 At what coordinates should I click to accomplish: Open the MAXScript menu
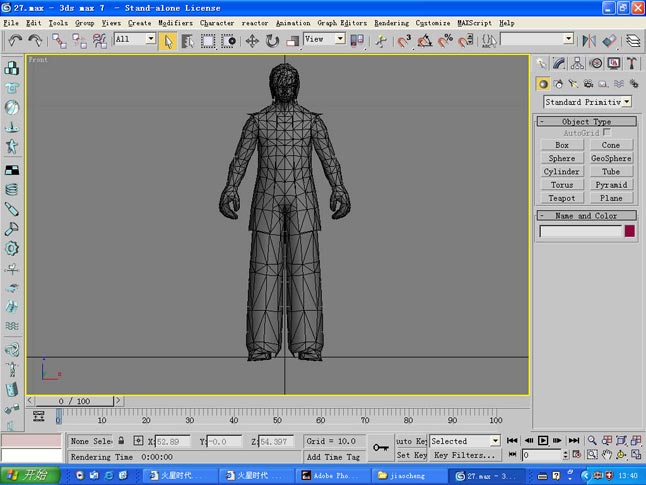point(474,23)
